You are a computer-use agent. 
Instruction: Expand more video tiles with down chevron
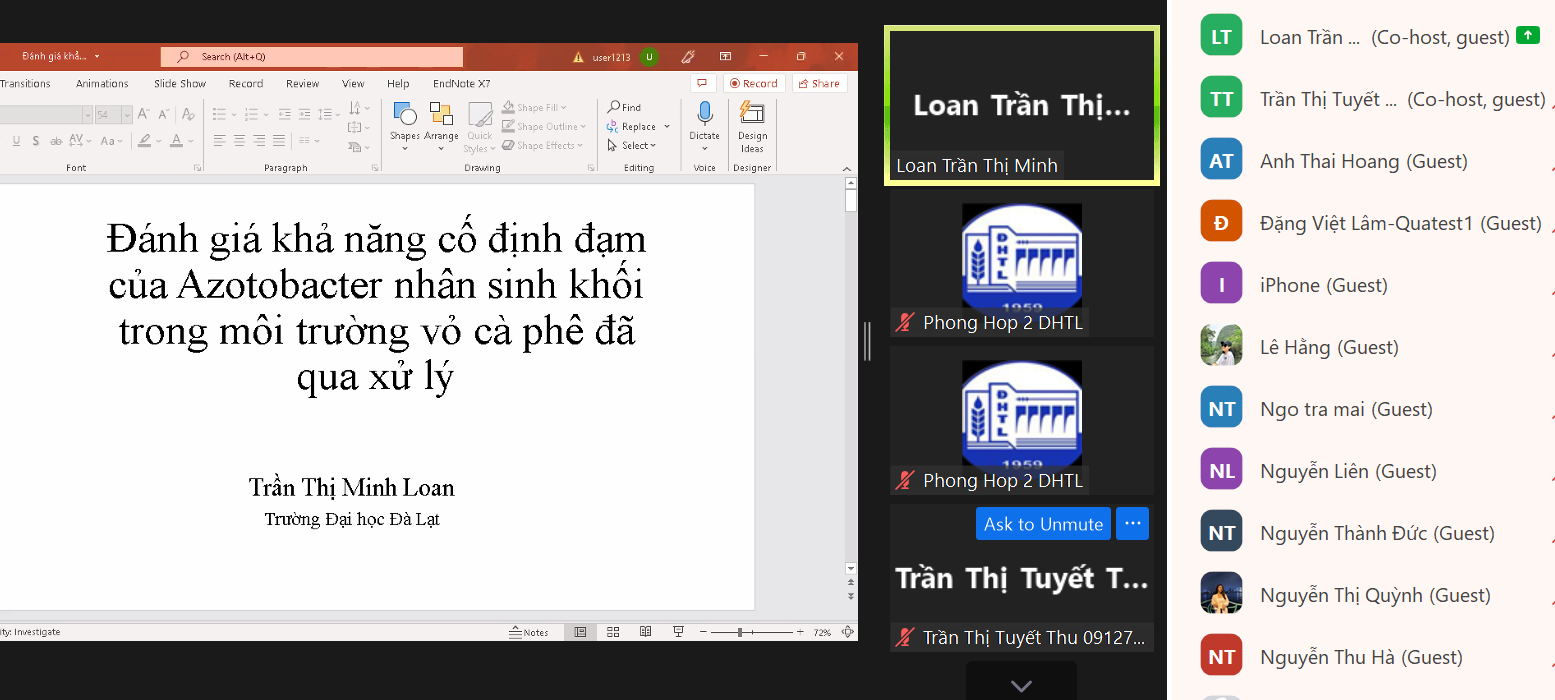1020,685
